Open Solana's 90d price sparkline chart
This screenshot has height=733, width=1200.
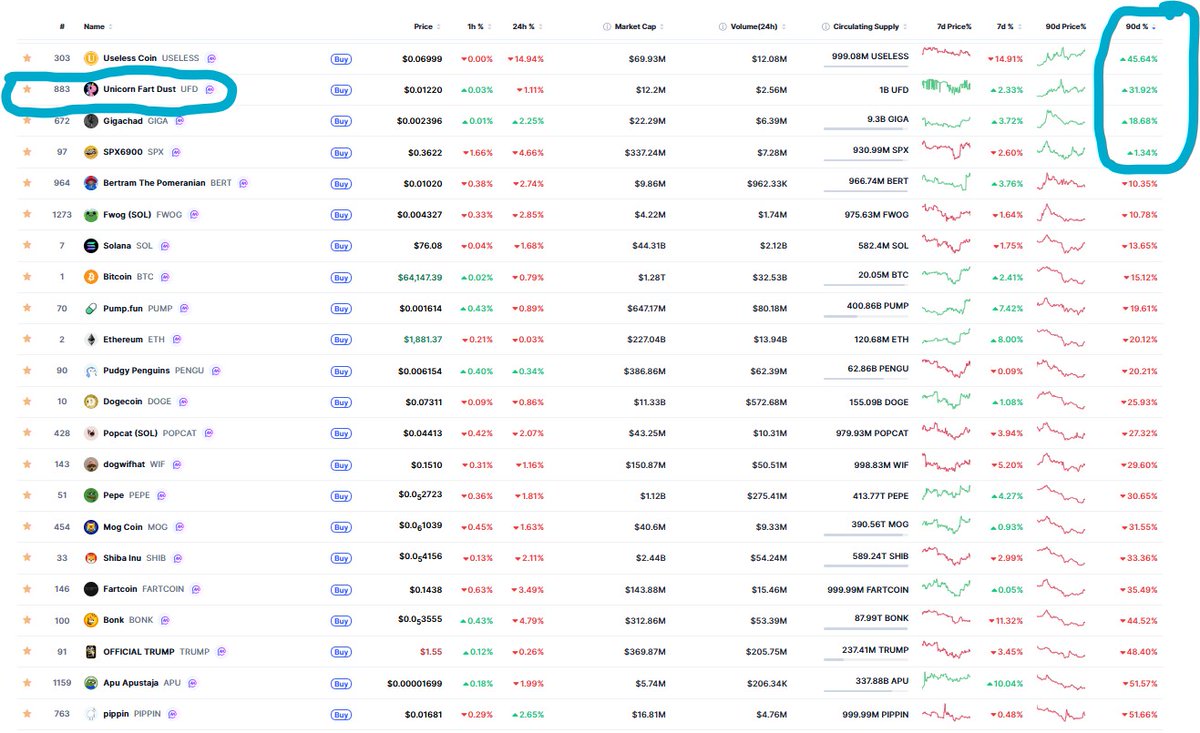pos(1062,246)
